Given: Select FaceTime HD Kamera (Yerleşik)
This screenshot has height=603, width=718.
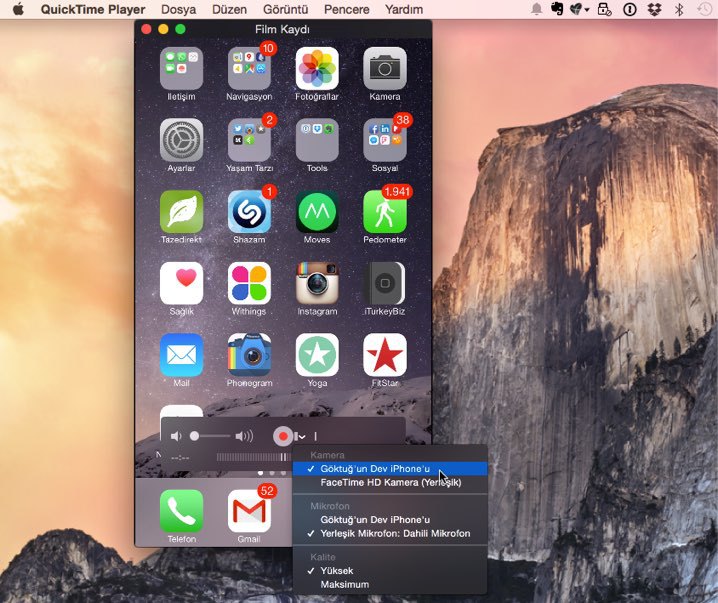Looking at the screenshot, I should (x=390, y=482).
